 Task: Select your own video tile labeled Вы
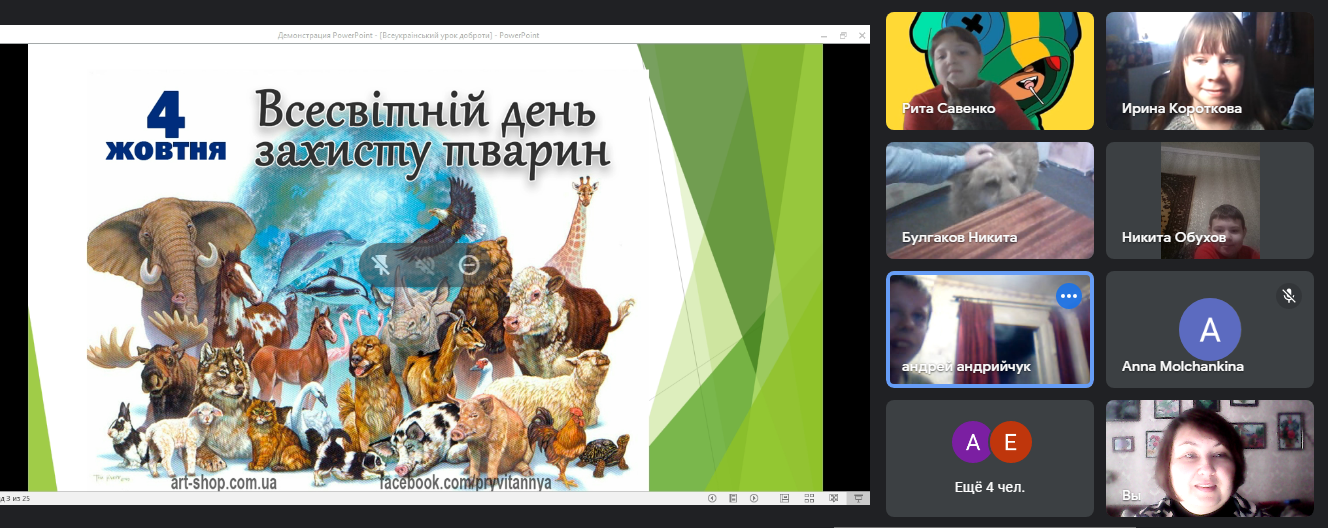(1210, 459)
